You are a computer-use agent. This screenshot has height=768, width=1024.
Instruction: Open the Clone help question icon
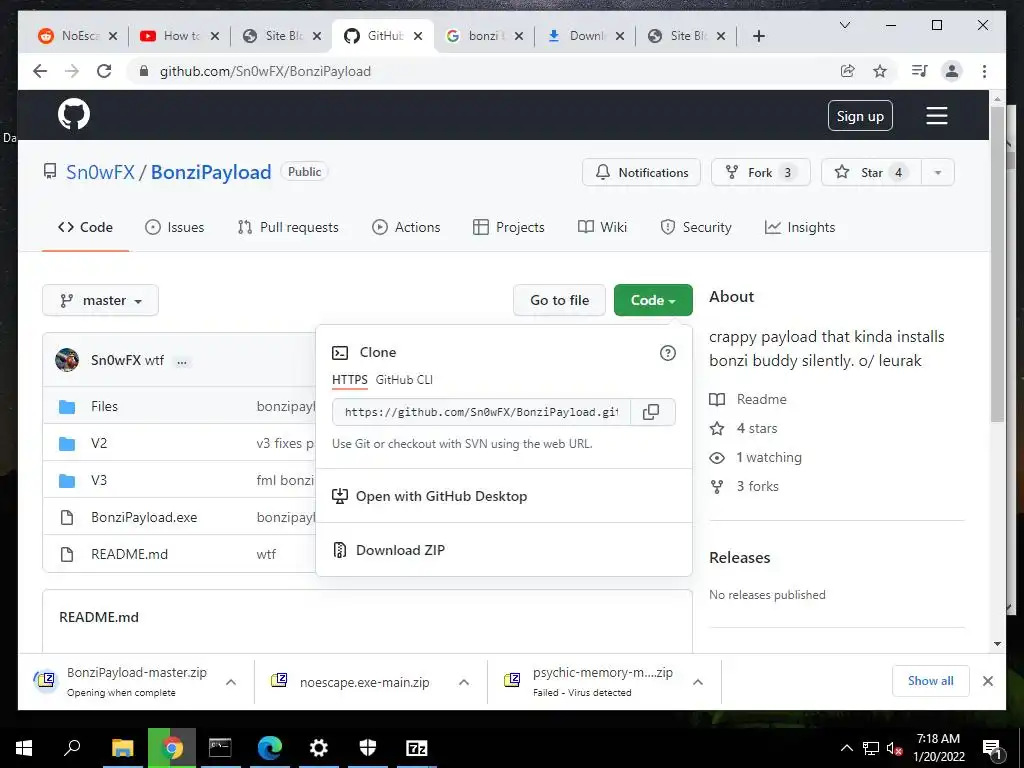click(x=667, y=353)
